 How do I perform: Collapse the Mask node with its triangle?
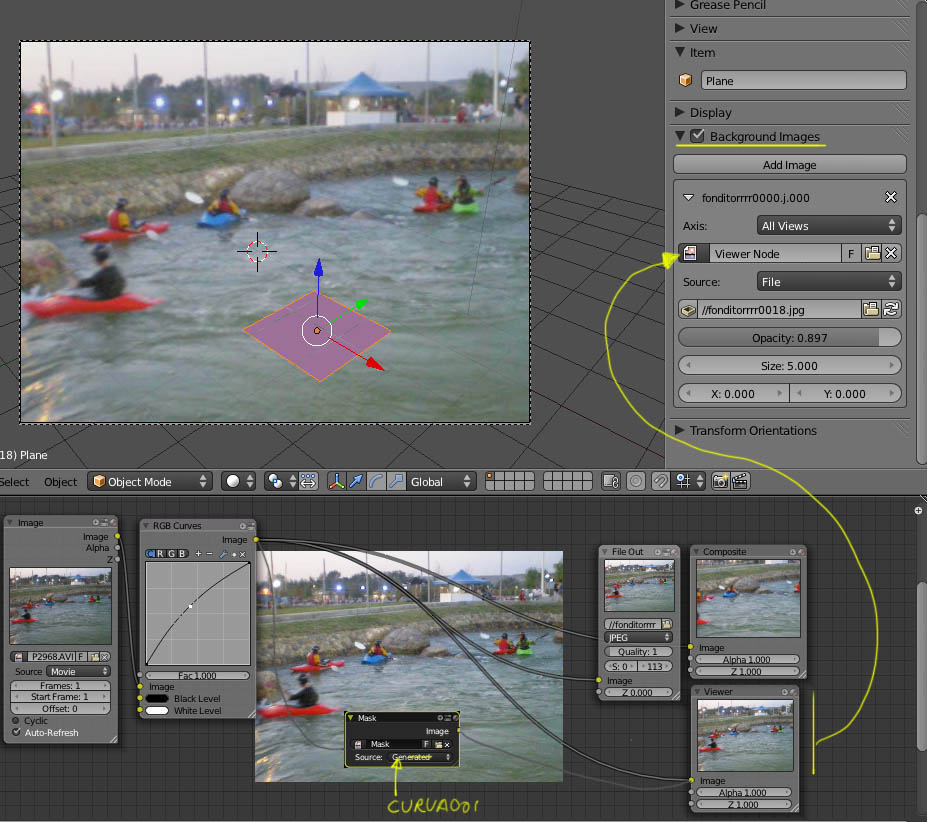tap(351, 717)
